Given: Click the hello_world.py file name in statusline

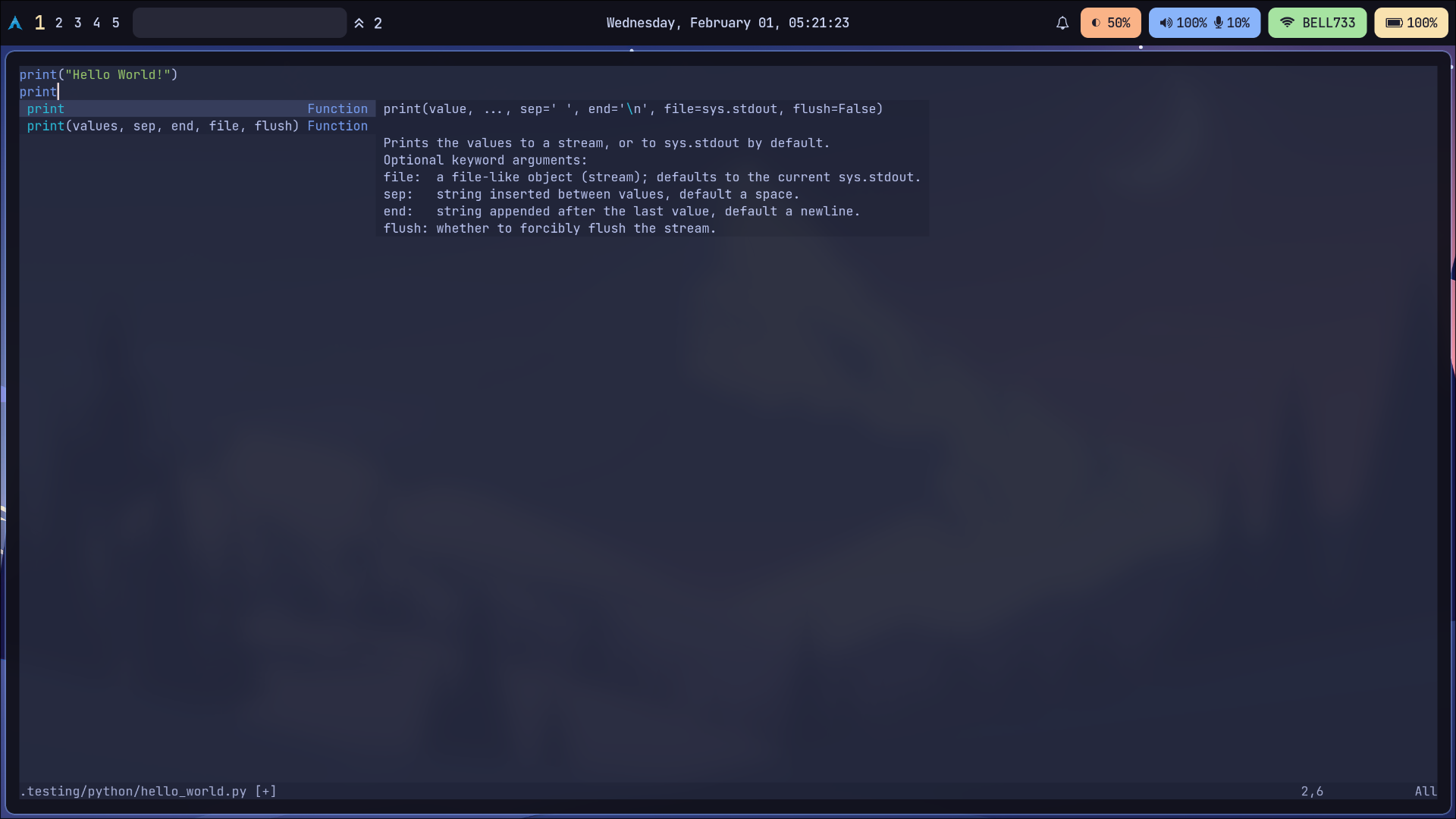Looking at the screenshot, I should pyautogui.click(x=193, y=791).
